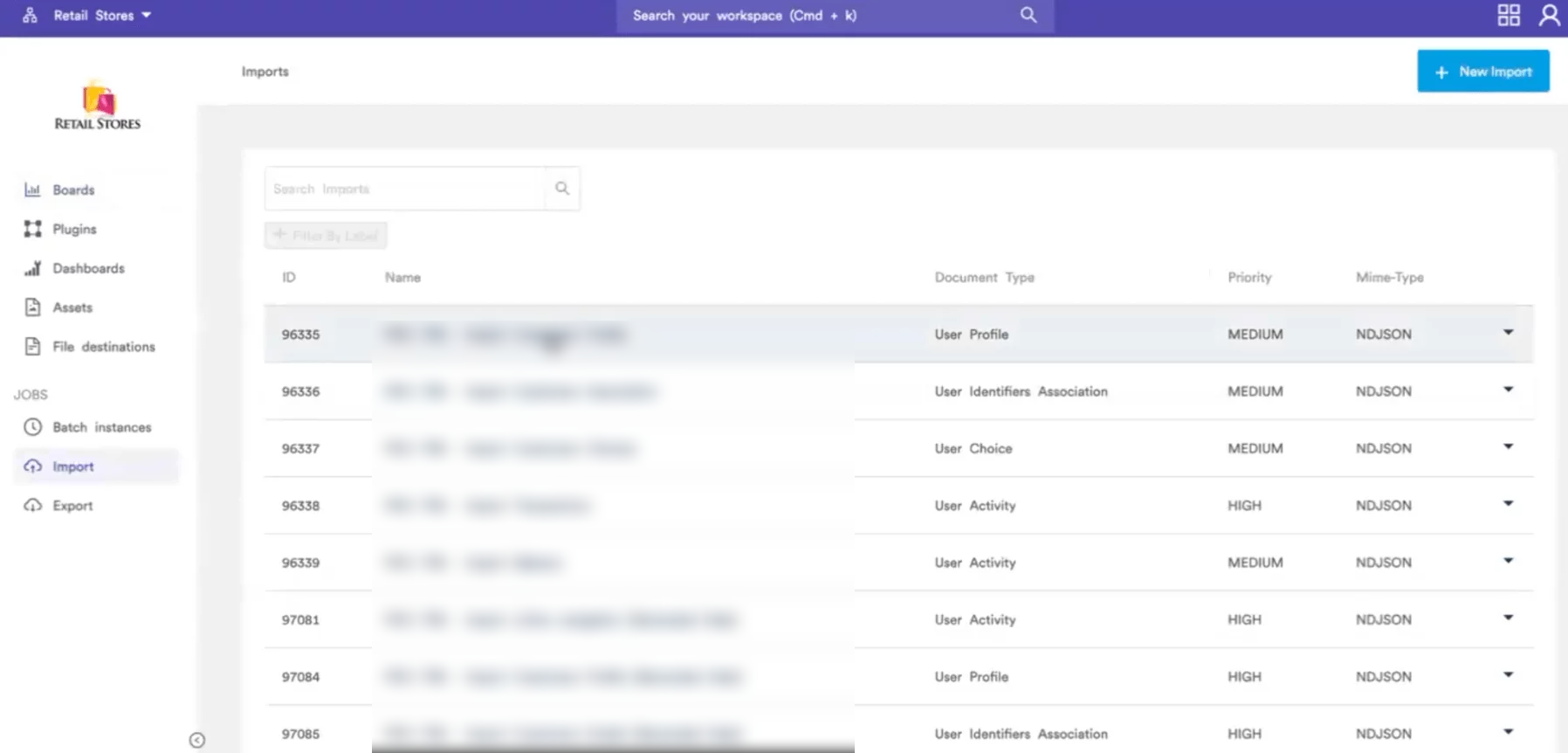Viewport: 1568px width, 753px height.
Task: Click the Boards chart icon
Action: pyautogui.click(x=32, y=190)
